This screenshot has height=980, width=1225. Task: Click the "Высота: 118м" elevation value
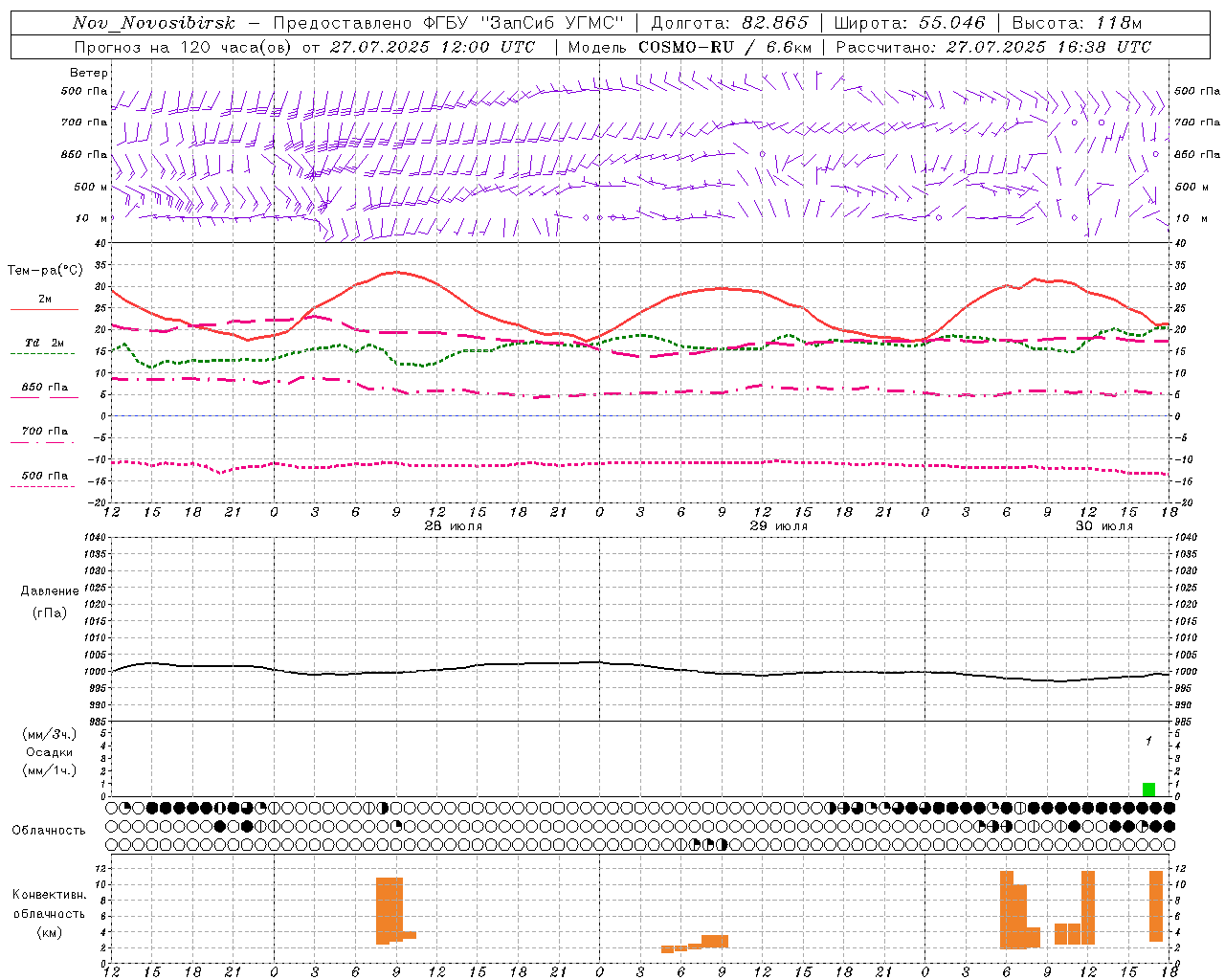tap(1077, 23)
